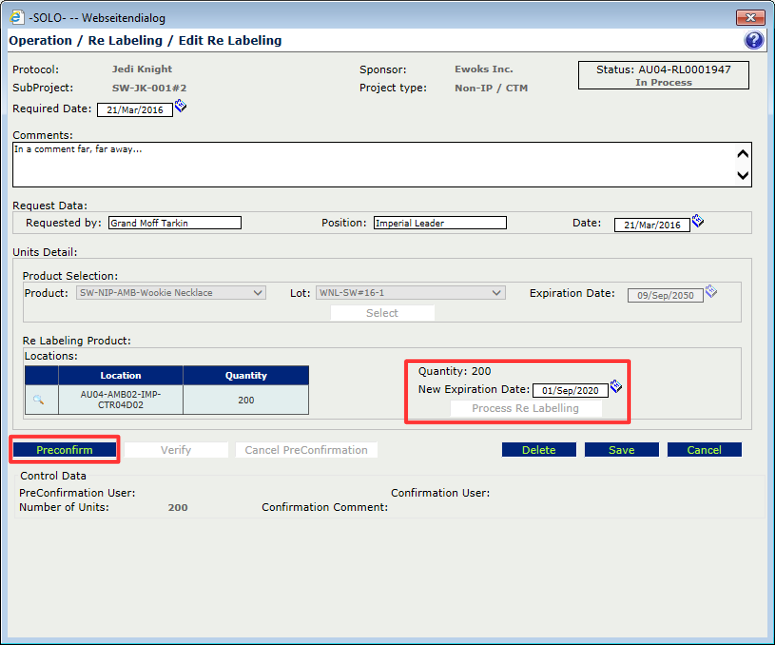Click 'In Process' status text
The image size is (775, 645).
pyautogui.click(x=663, y=83)
